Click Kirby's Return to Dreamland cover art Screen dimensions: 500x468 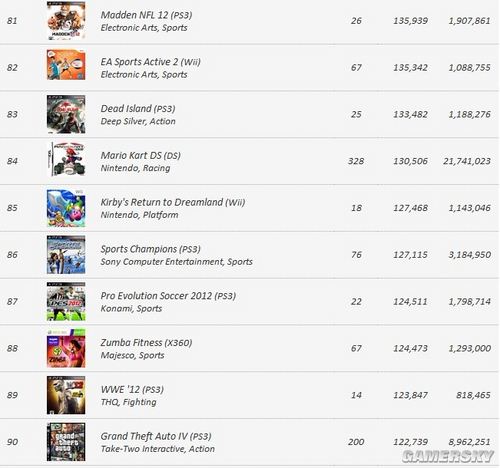point(66,208)
